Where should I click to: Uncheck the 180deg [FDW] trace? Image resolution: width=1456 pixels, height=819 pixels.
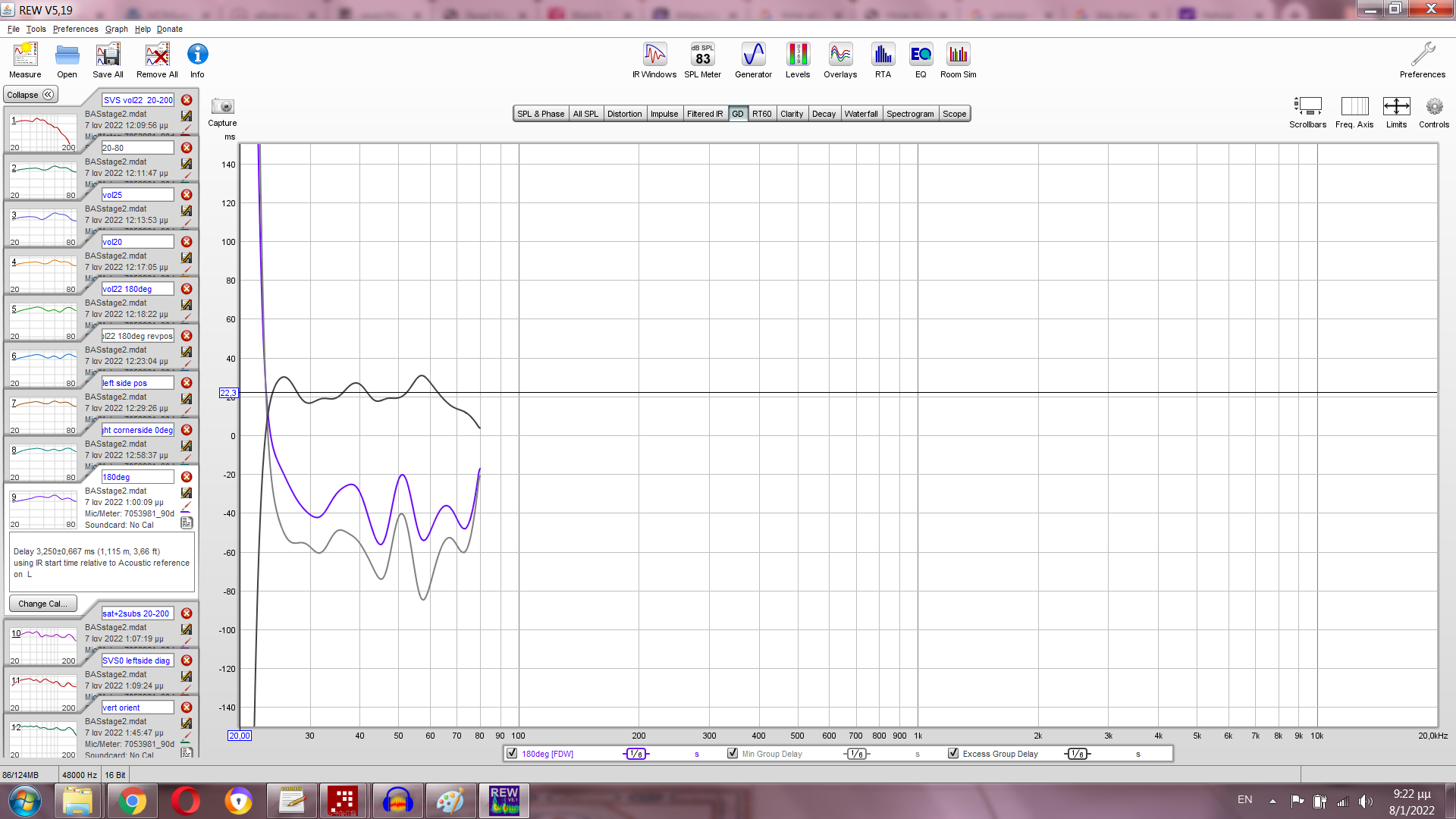click(512, 754)
